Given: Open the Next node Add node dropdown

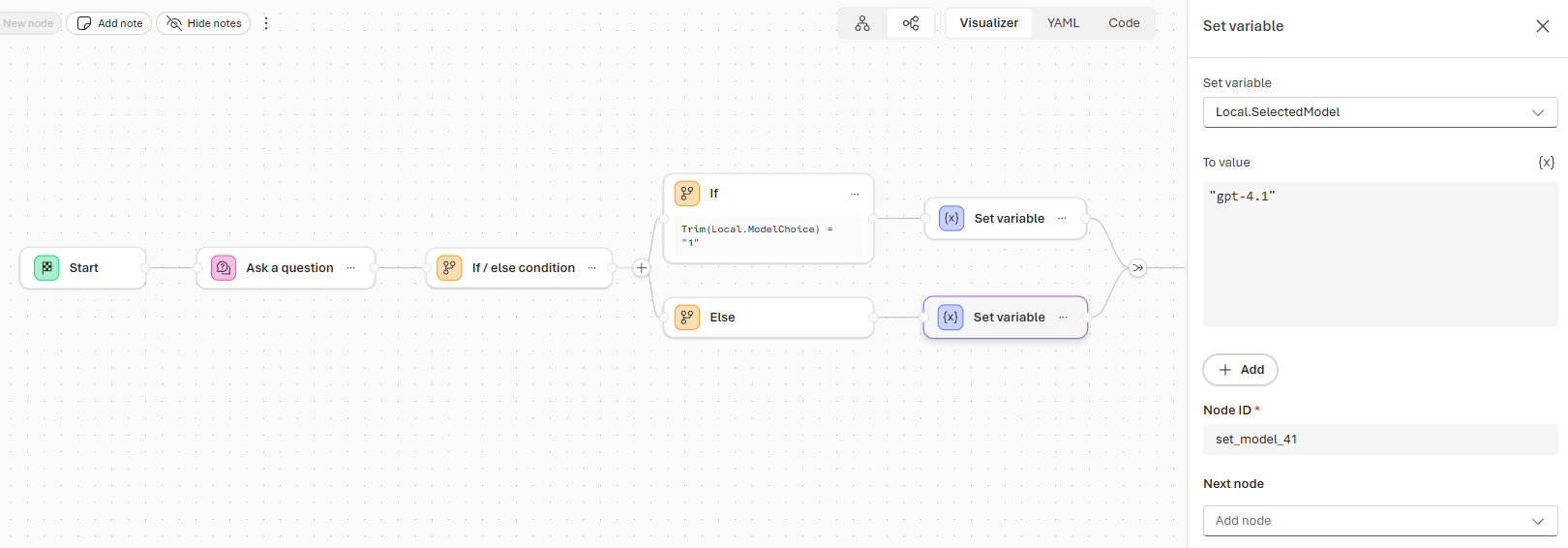Looking at the screenshot, I should point(1379,521).
